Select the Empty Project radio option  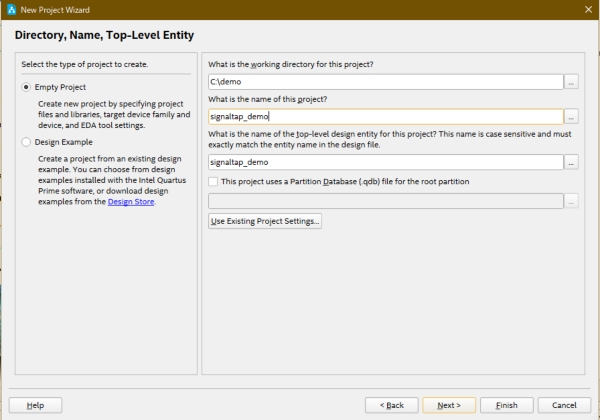coord(26,87)
